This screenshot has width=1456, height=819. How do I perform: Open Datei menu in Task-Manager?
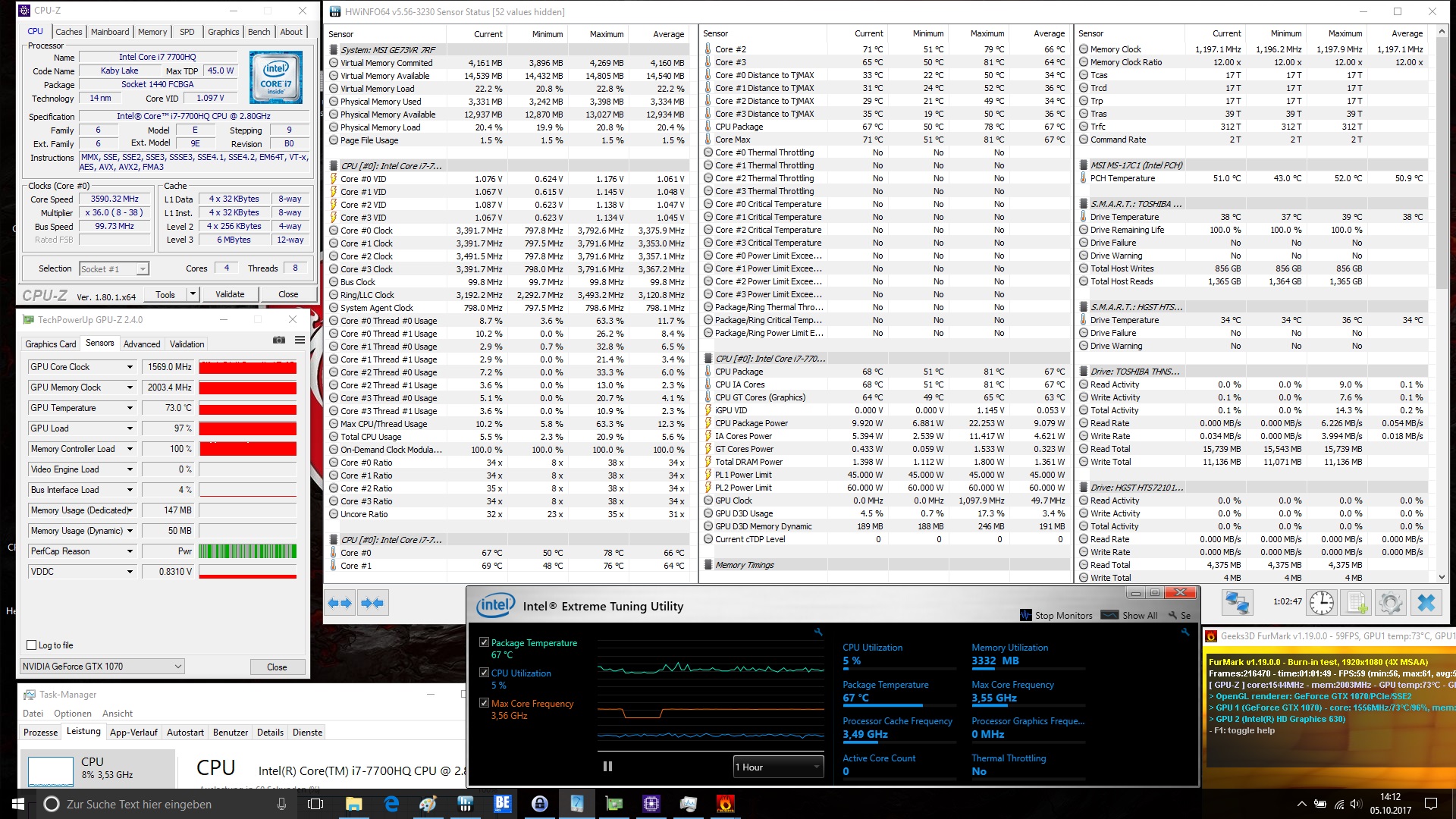tap(33, 714)
